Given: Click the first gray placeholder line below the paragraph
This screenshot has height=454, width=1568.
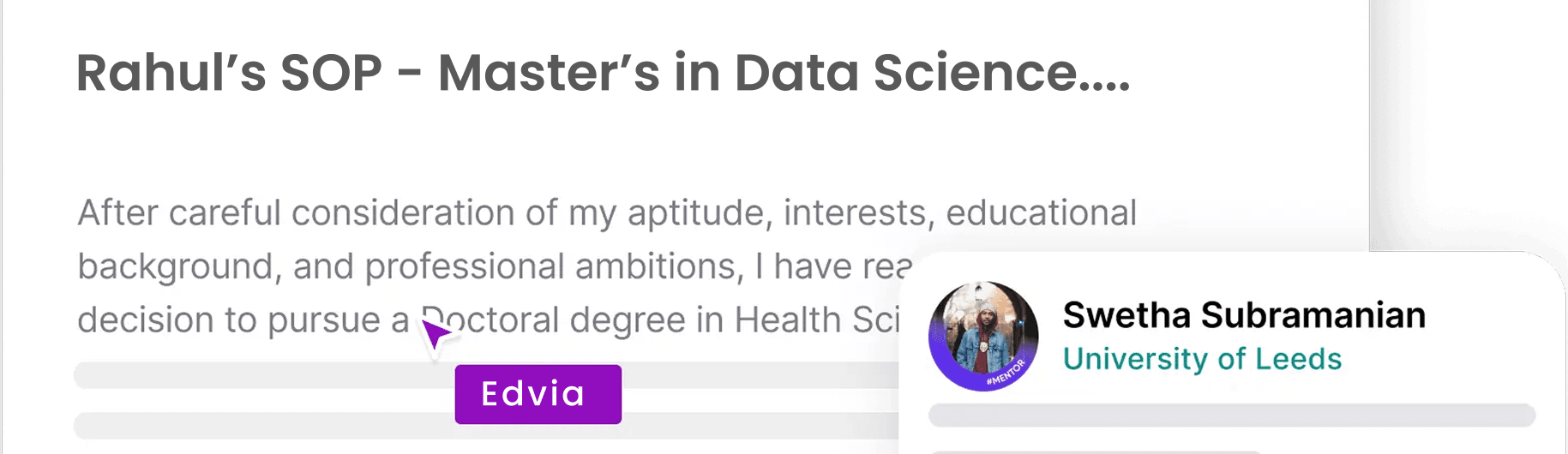Looking at the screenshot, I should (257, 375).
